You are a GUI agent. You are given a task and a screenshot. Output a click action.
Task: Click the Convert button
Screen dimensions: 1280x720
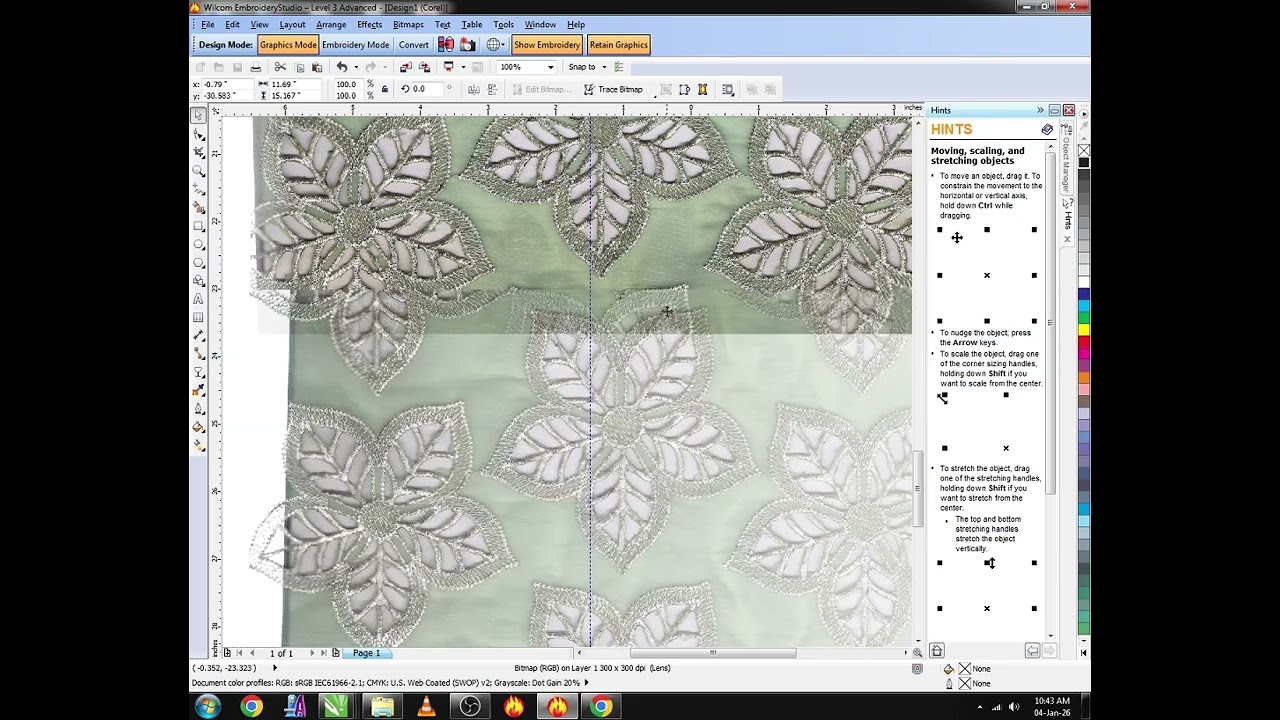413,44
